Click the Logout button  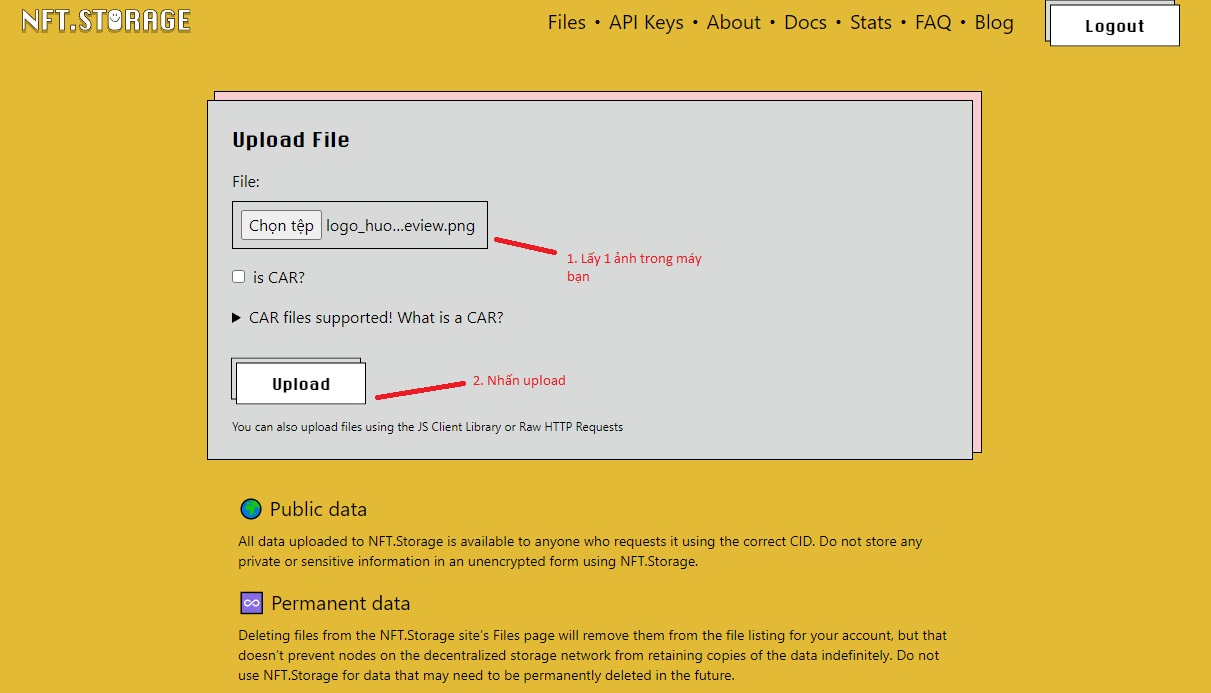(x=1114, y=26)
